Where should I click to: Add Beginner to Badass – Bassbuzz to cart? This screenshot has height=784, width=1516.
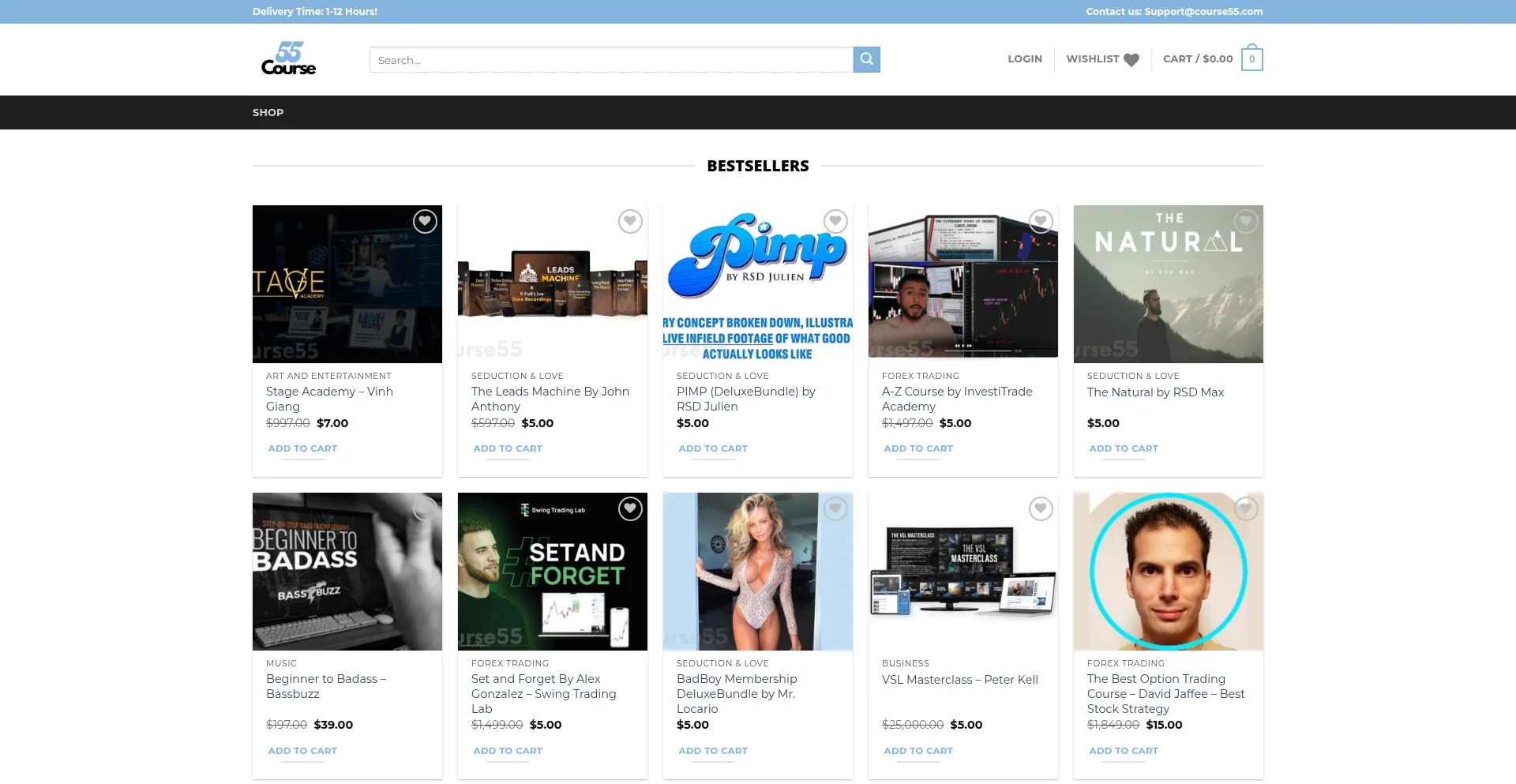click(302, 751)
